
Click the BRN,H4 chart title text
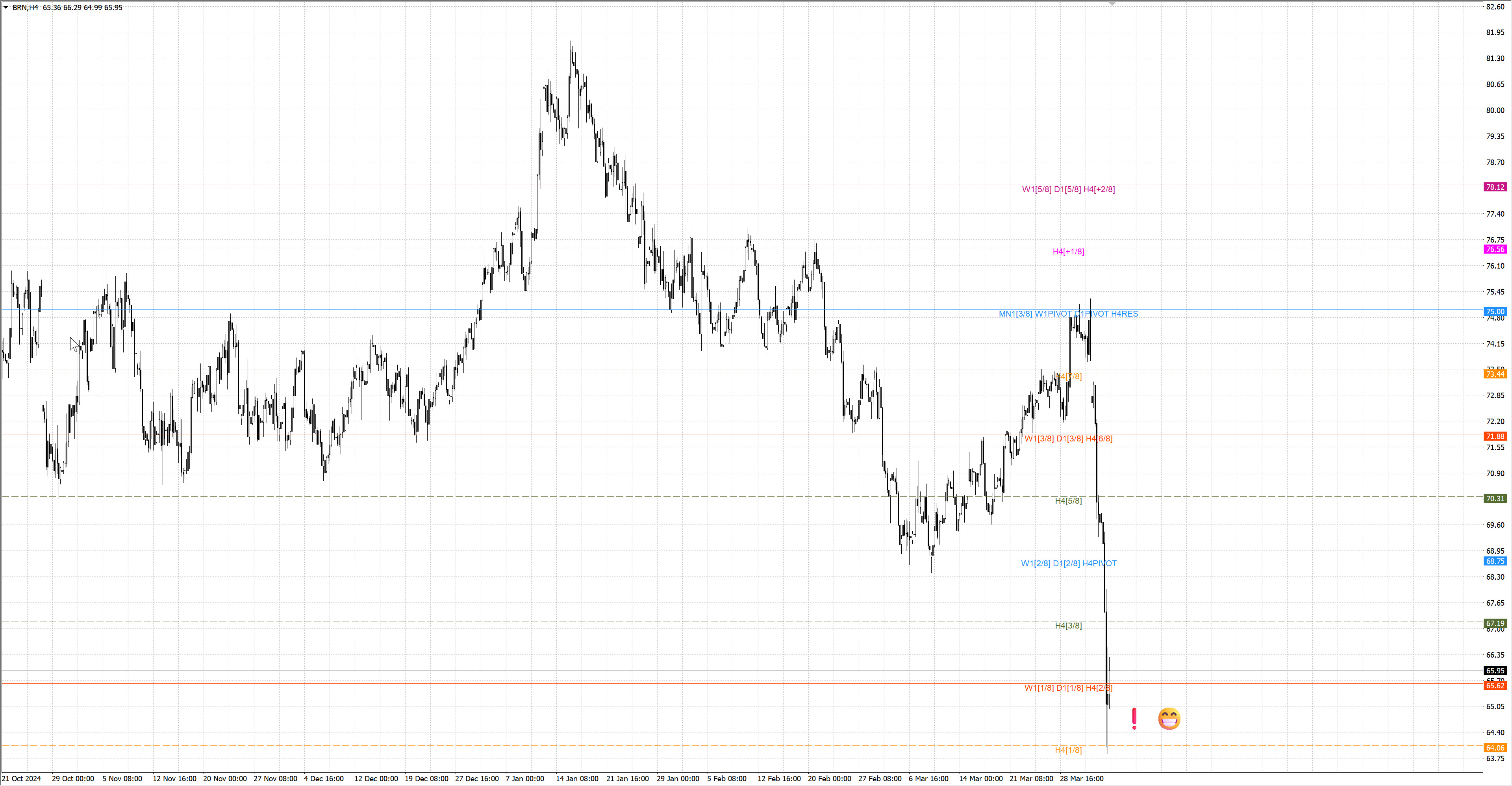tap(25, 7)
